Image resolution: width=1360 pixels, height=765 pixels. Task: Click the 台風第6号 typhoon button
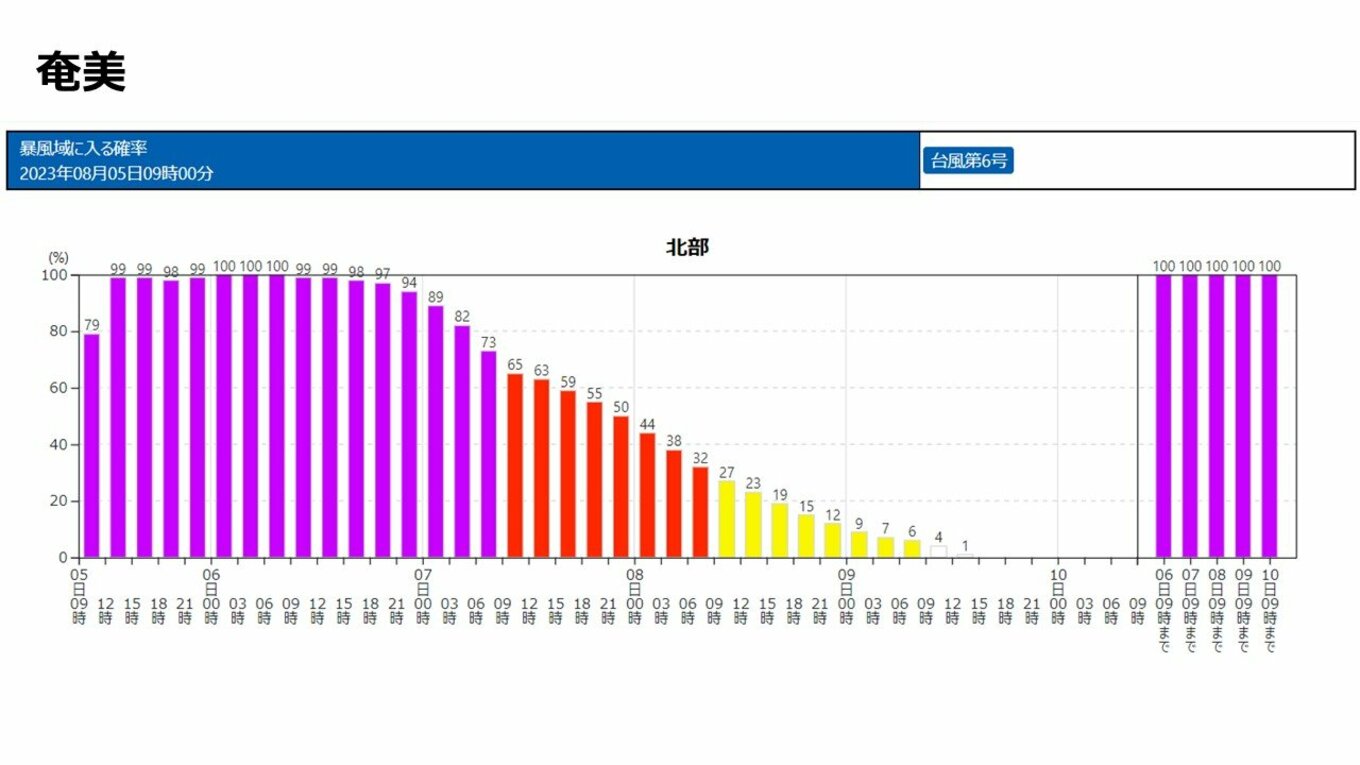click(x=968, y=160)
